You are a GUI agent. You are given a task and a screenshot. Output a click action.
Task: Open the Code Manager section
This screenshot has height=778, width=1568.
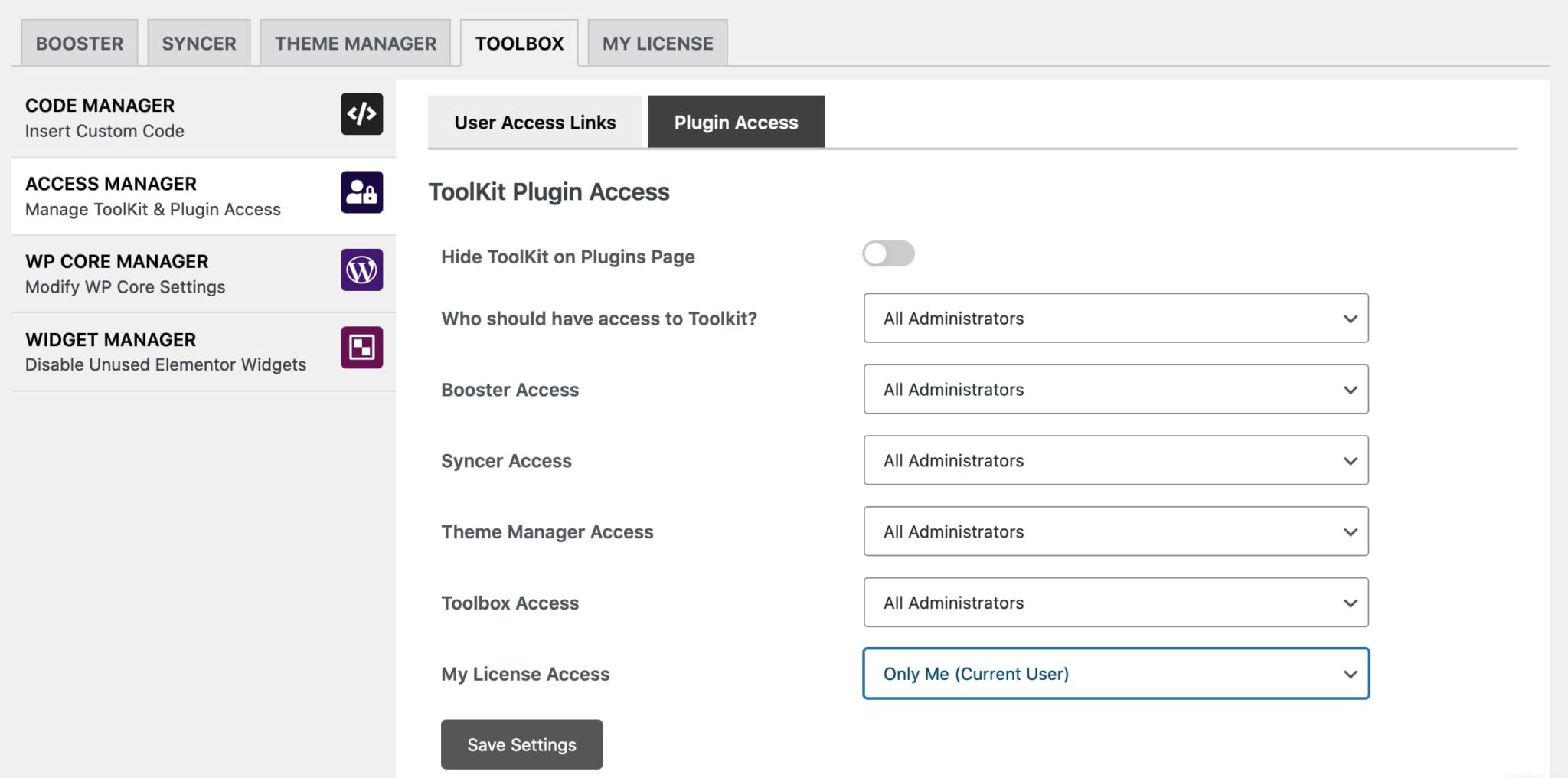coord(153,117)
